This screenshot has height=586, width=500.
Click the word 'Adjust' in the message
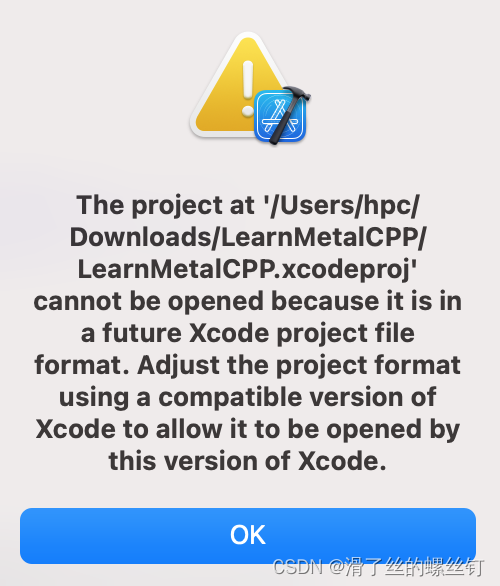[179, 366]
